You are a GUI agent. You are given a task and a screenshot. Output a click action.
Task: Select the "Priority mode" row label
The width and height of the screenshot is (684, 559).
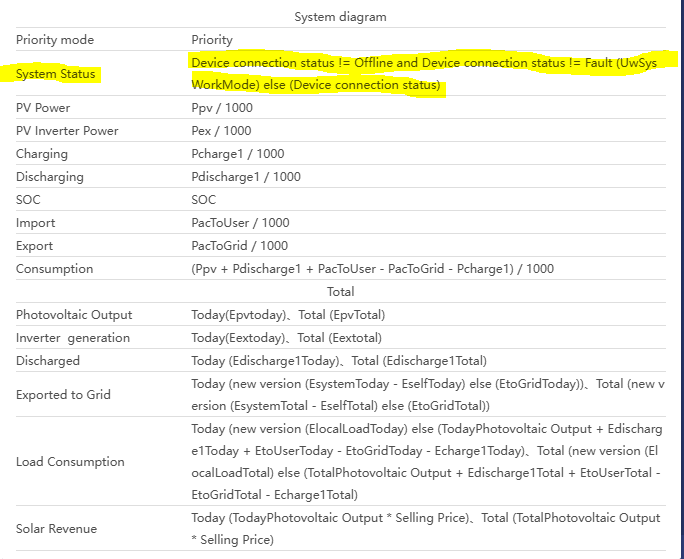55,40
